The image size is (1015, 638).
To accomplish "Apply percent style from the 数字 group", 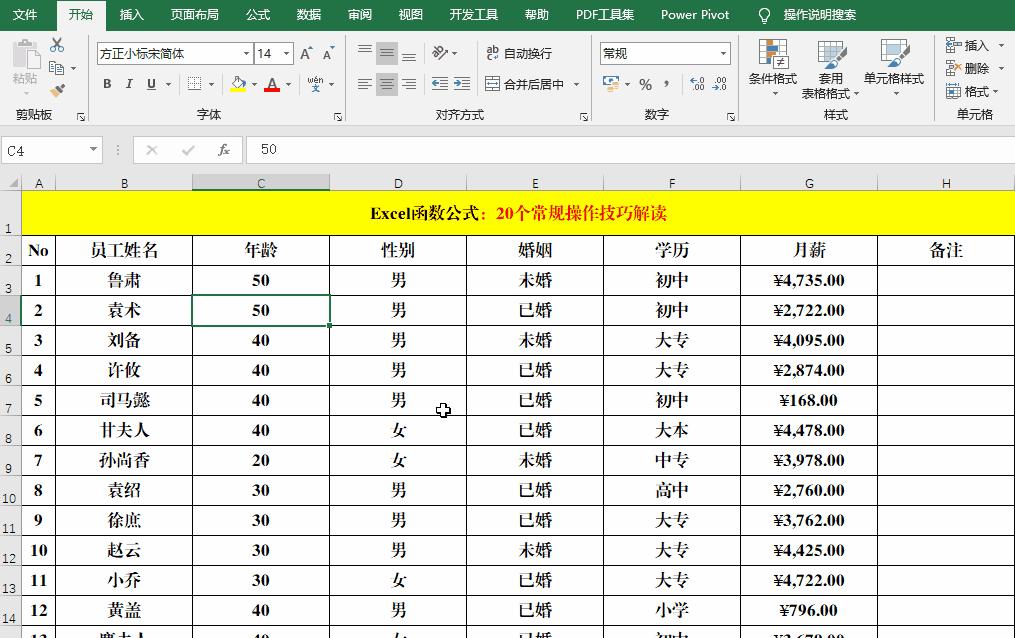I will coord(646,84).
